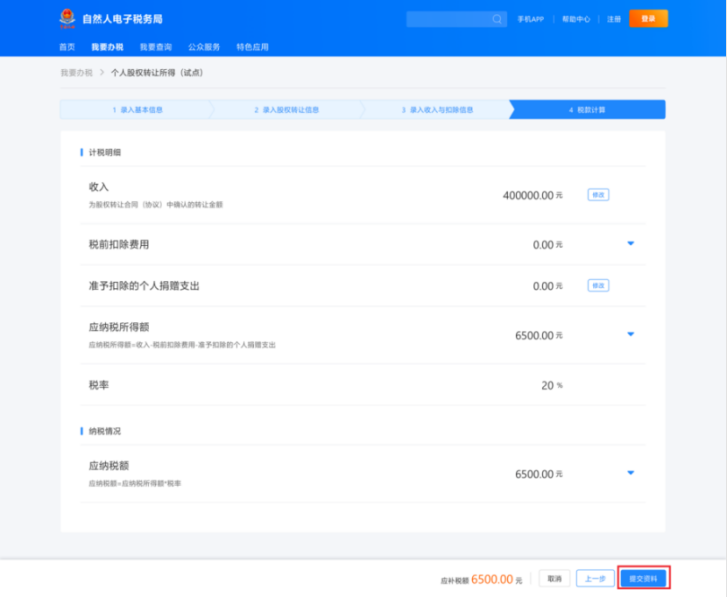
Task: Expand the 税前扣除费用 row arrow
Action: point(630,244)
